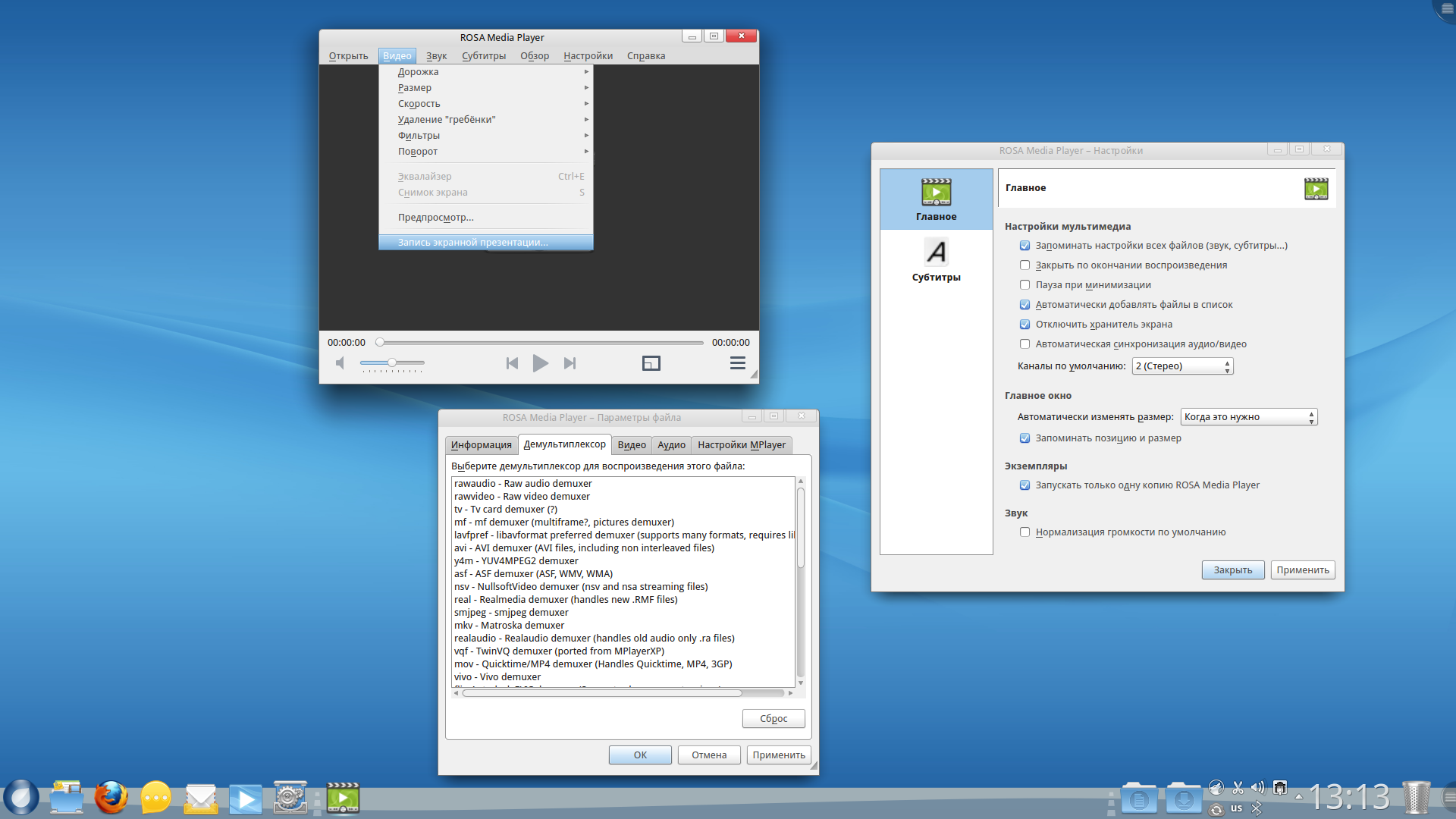The image size is (1456, 819).
Task: Click the us keyboard layout indicator
Action: [x=1237, y=808]
